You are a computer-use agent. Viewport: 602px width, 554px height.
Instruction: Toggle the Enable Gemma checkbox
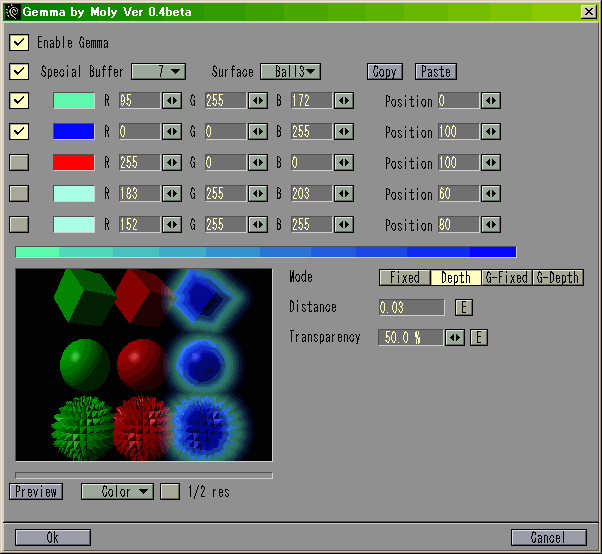pyautogui.click(x=19, y=42)
